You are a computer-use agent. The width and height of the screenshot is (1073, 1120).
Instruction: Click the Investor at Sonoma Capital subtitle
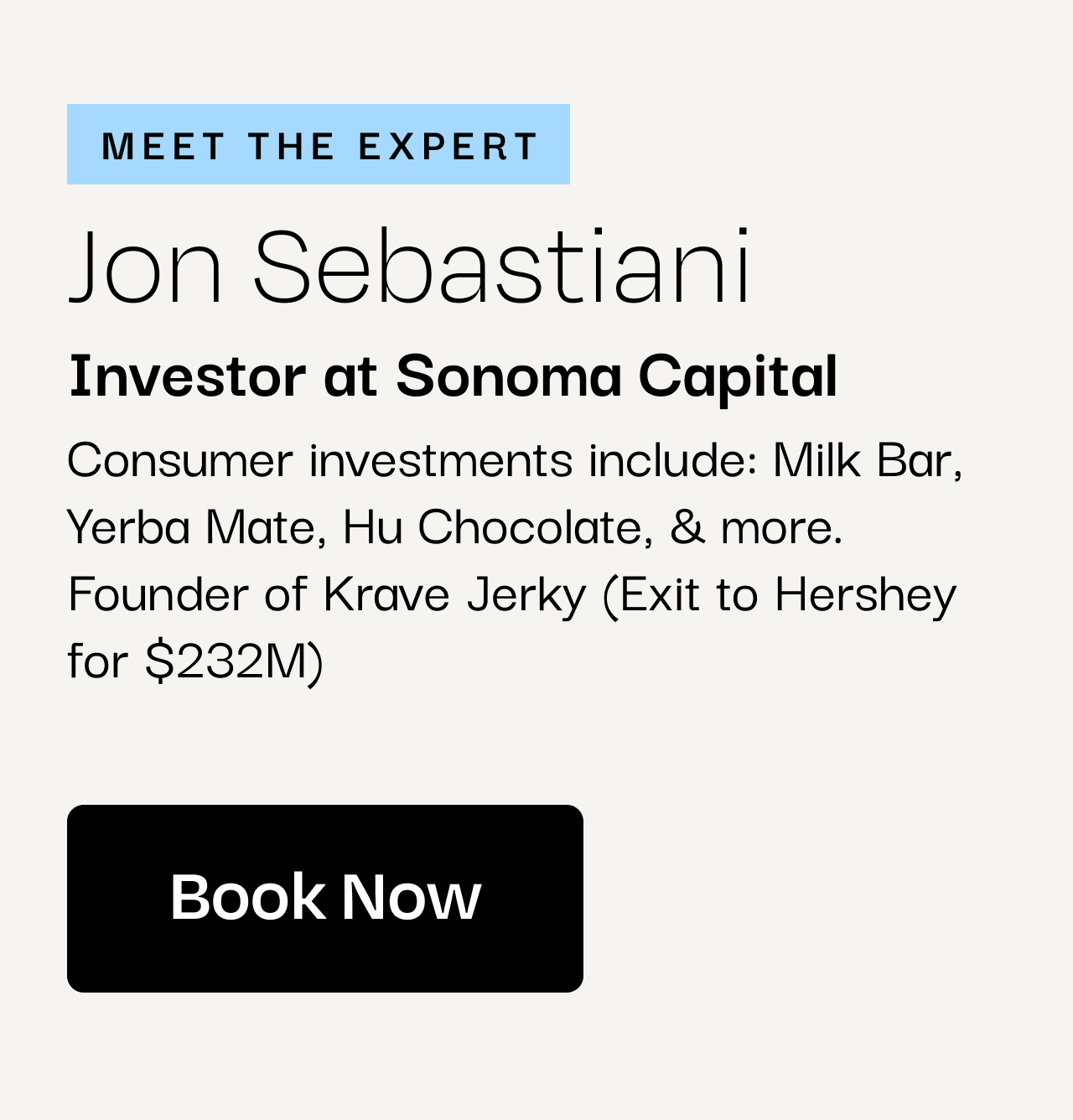coord(453,376)
